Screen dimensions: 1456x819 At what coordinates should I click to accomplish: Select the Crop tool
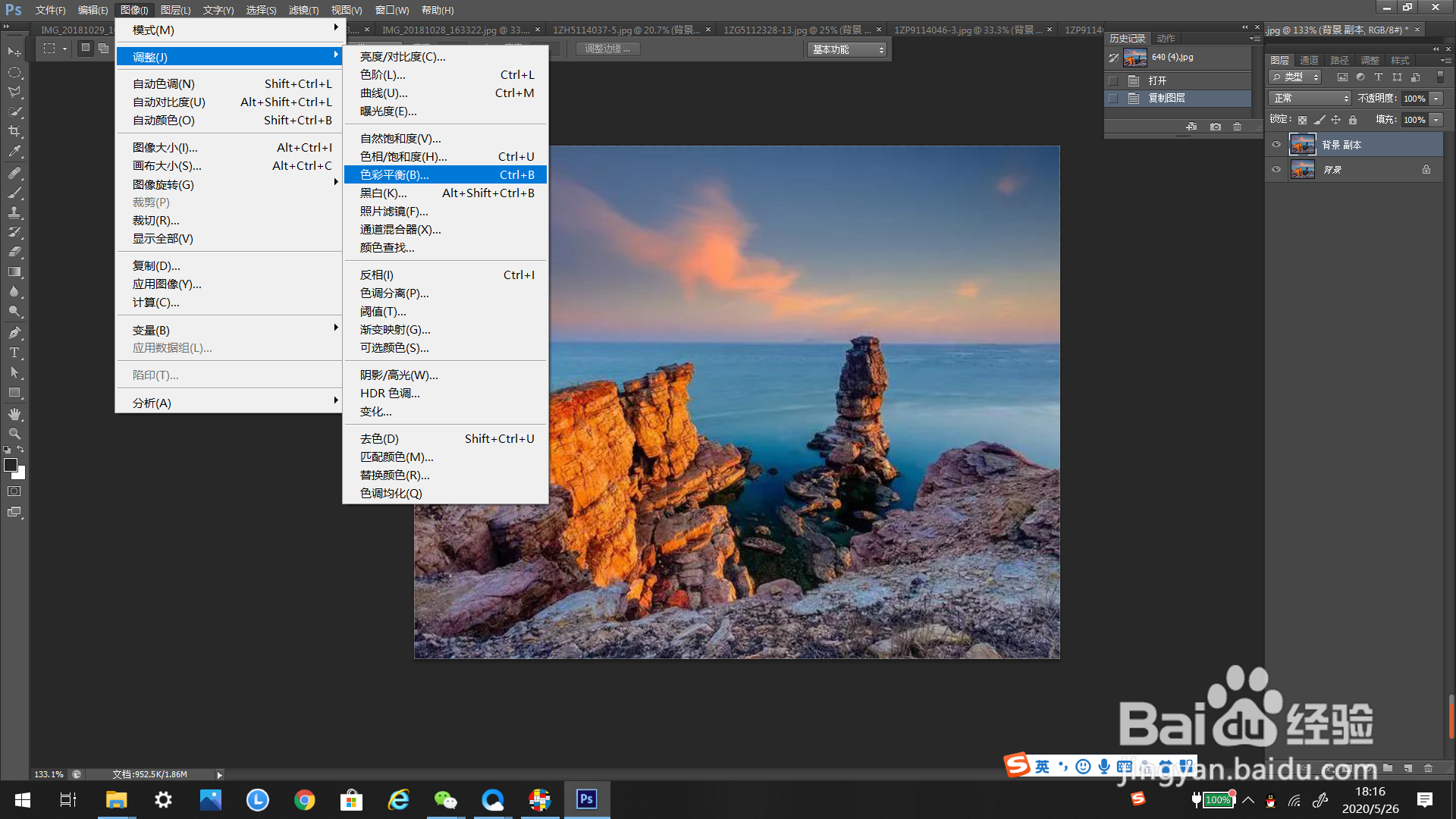point(14,131)
